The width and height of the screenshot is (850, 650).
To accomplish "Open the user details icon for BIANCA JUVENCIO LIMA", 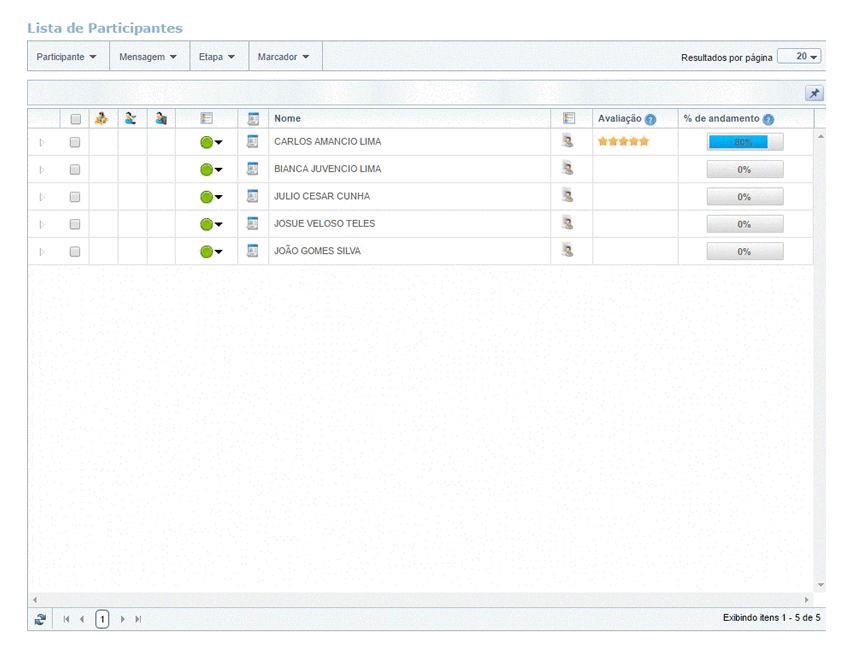I will point(568,169).
